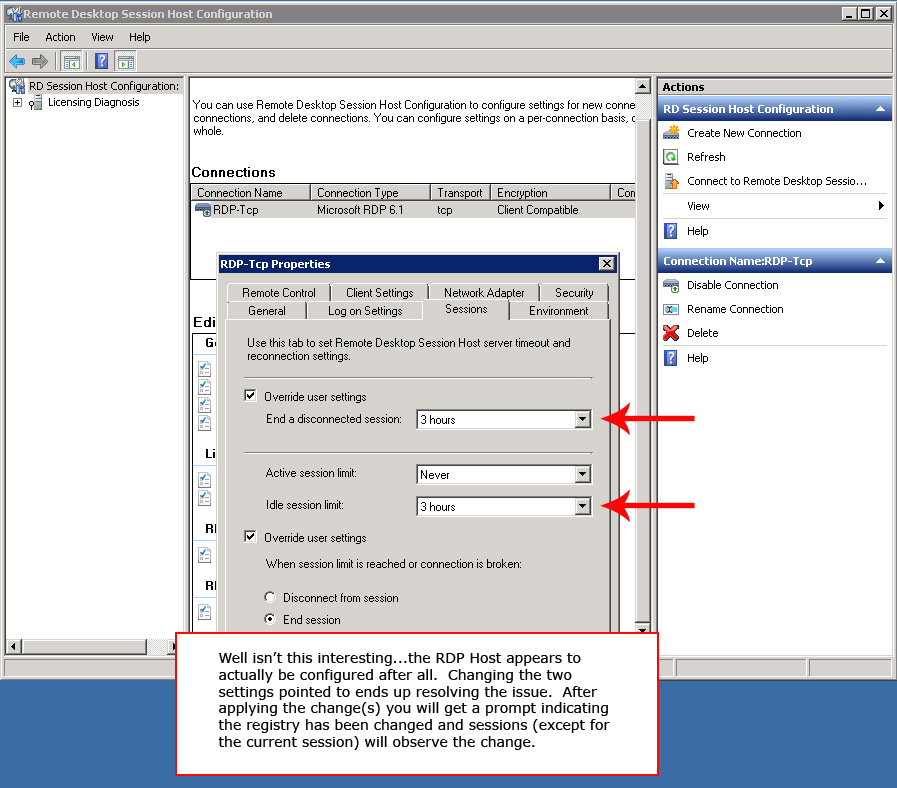This screenshot has width=897, height=788.
Task: Toggle the Show/Hide Action Pane toolbar icon
Action: tap(126, 61)
